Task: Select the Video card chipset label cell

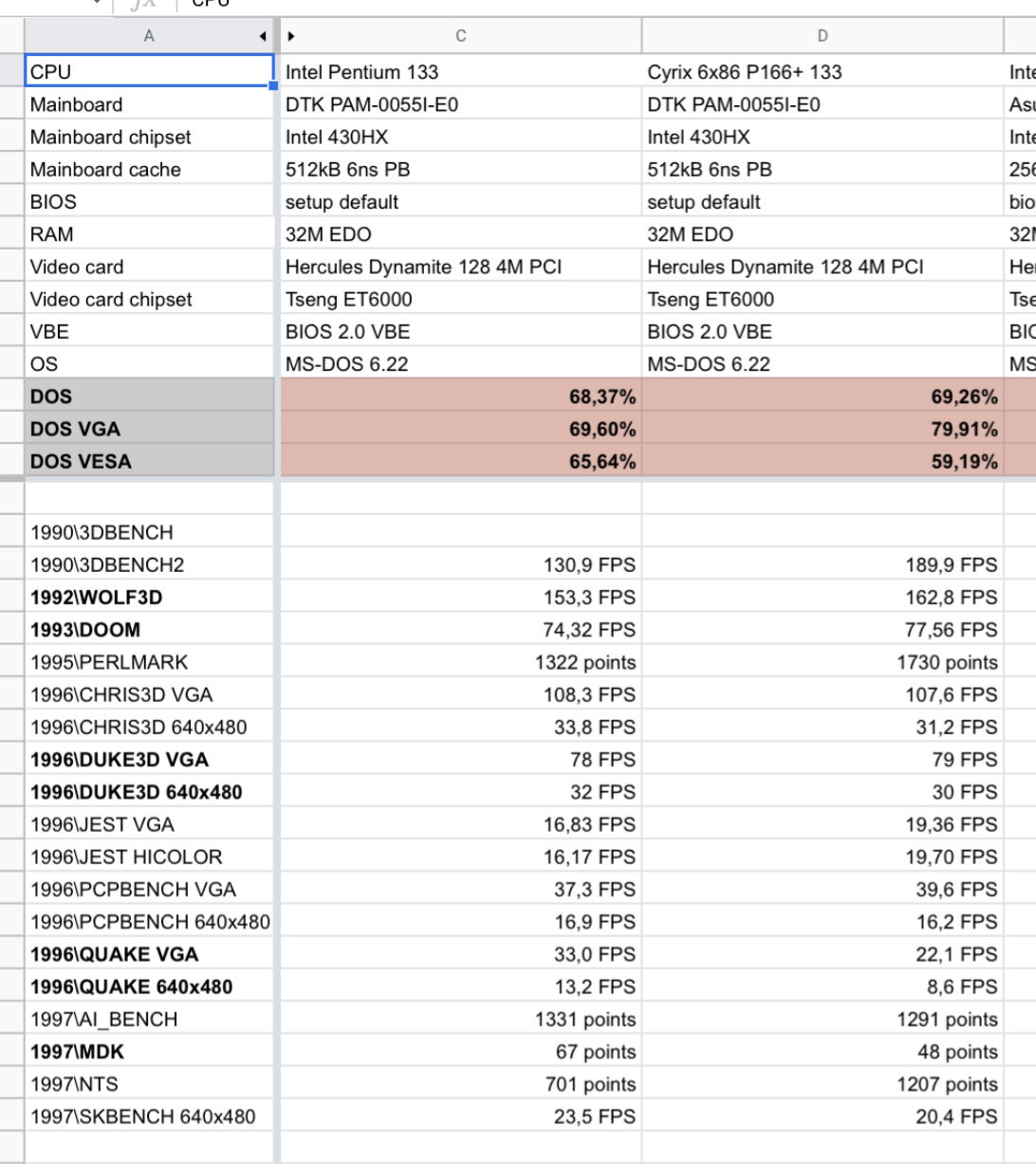Action: click(149, 299)
